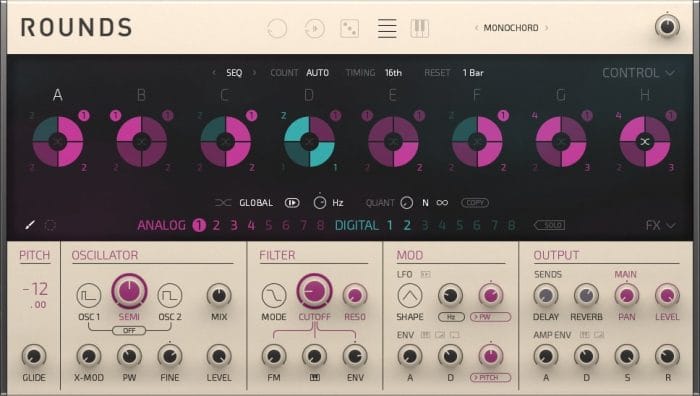Open RESET 1 Bar value selector

click(x=473, y=73)
